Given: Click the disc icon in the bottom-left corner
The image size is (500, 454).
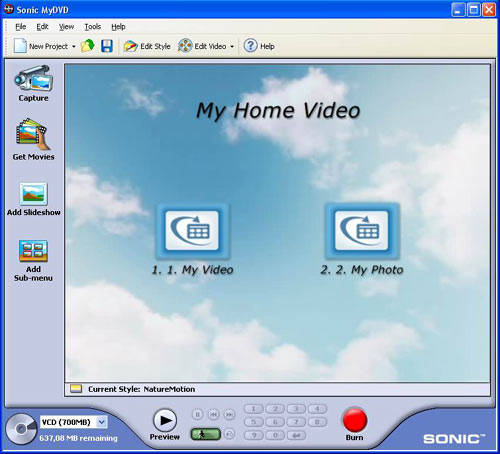Looking at the screenshot, I should click(21, 429).
